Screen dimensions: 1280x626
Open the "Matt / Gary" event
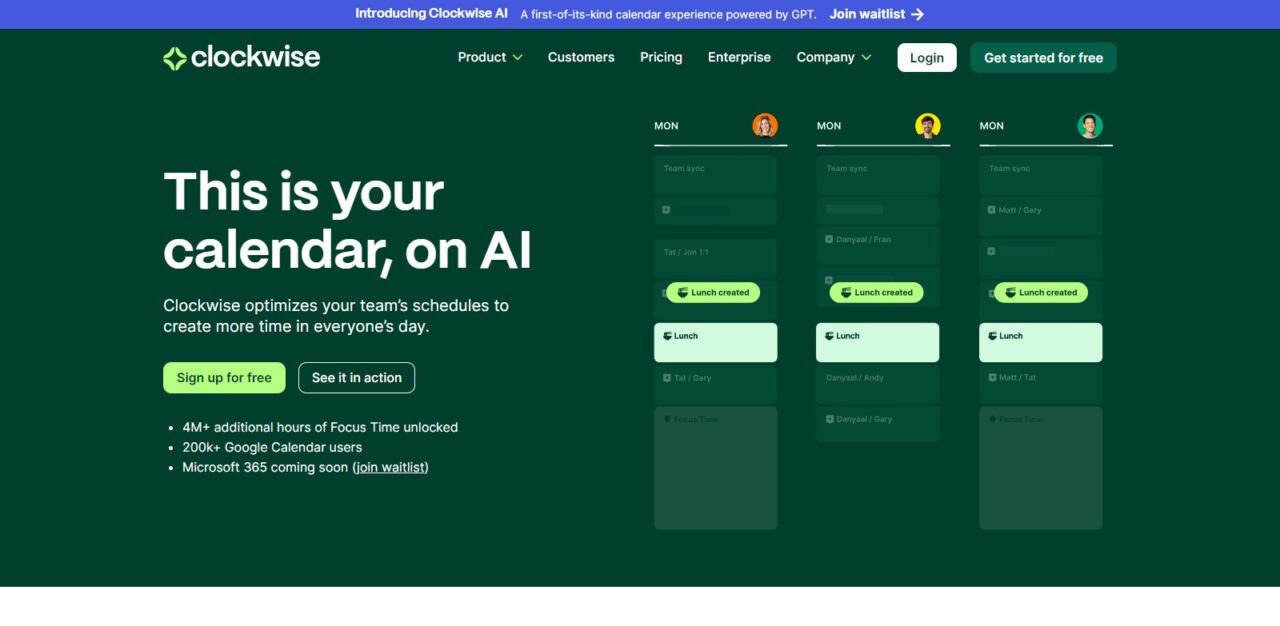1040,216
